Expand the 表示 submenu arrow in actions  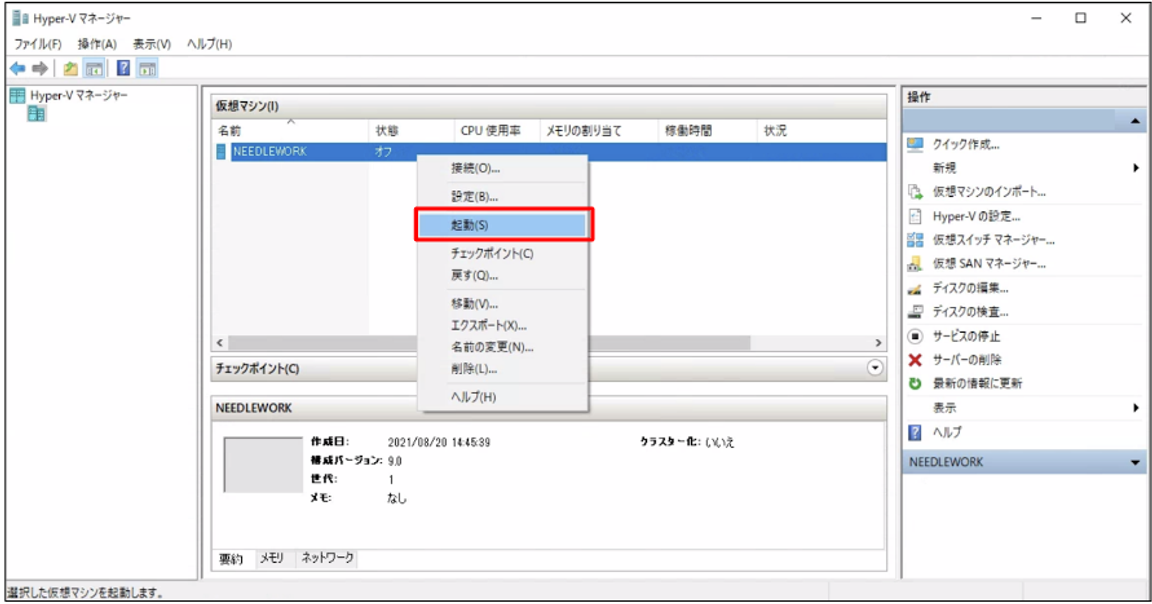point(1136,408)
